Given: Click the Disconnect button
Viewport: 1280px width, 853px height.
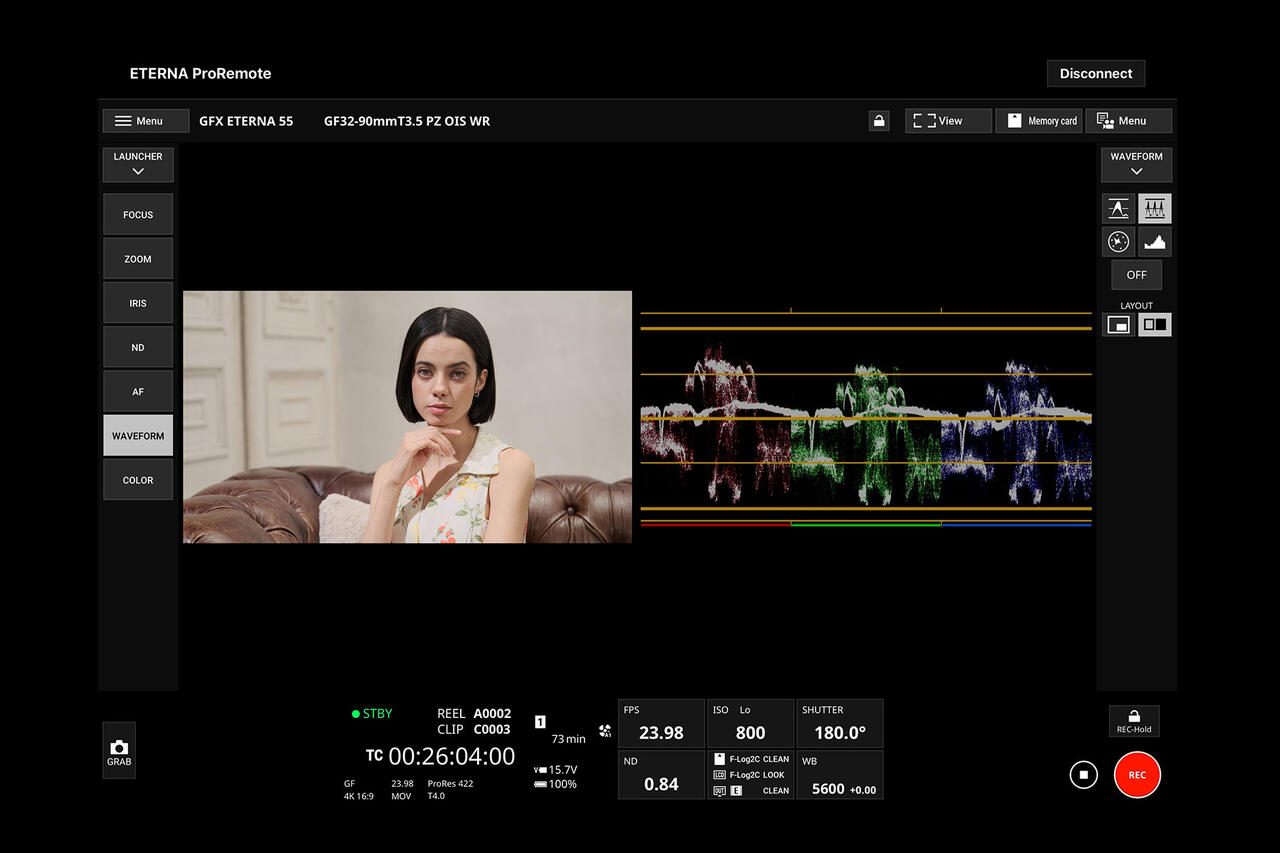Looking at the screenshot, I should (x=1096, y=73).
